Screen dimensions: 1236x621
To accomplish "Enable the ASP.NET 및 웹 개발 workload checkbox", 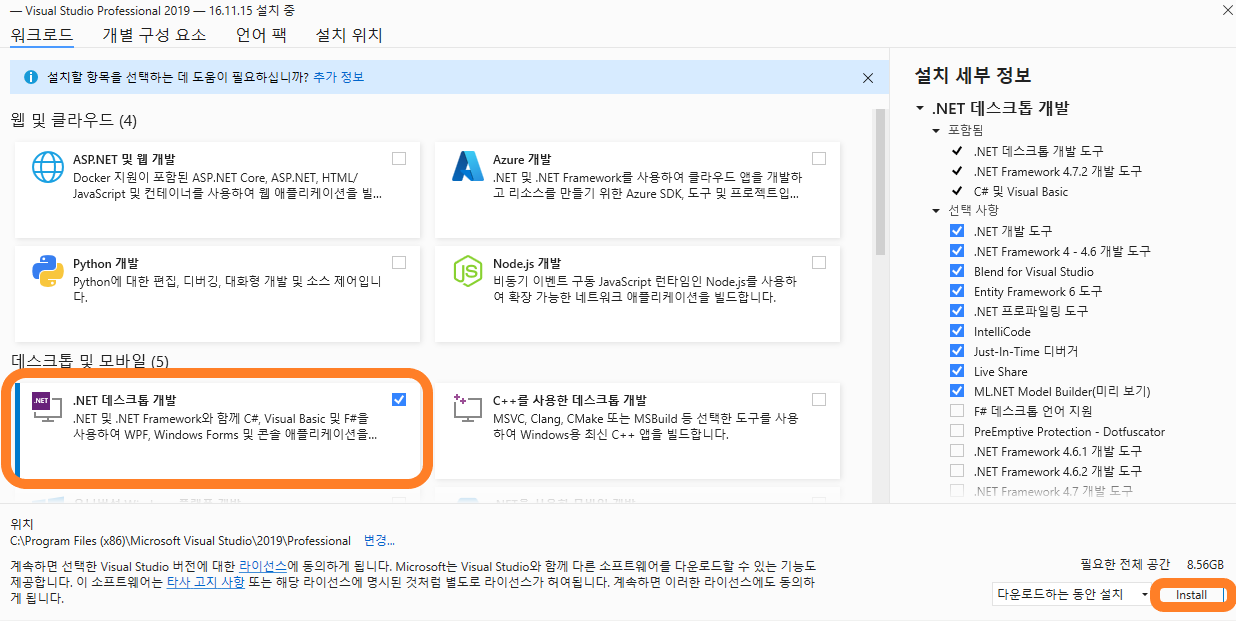I will click(x=400, y=158).
